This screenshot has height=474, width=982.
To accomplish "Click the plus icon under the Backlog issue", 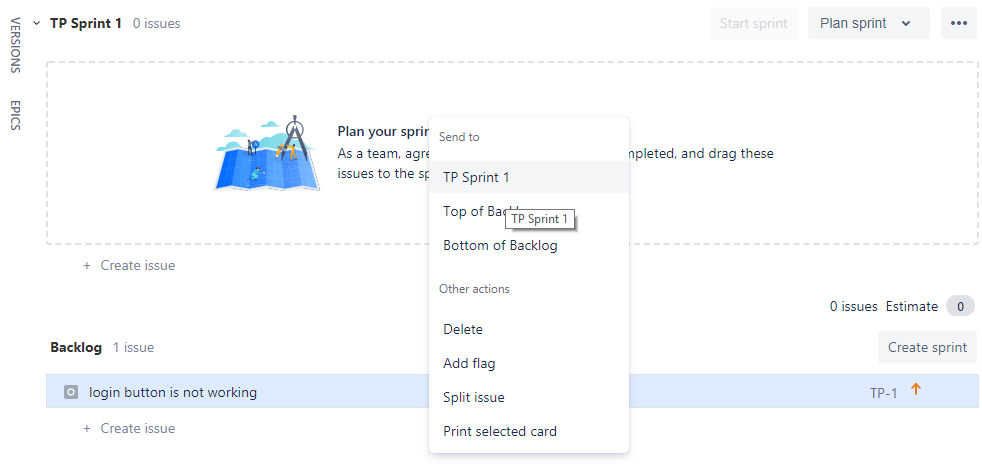I will 87,429.
